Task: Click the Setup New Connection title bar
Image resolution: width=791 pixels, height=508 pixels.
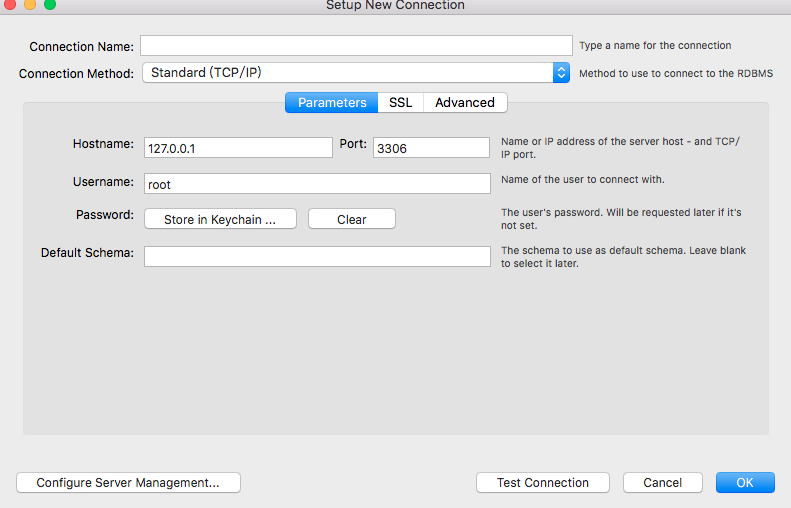Action: pyautogui.click(x=395, y=5)
